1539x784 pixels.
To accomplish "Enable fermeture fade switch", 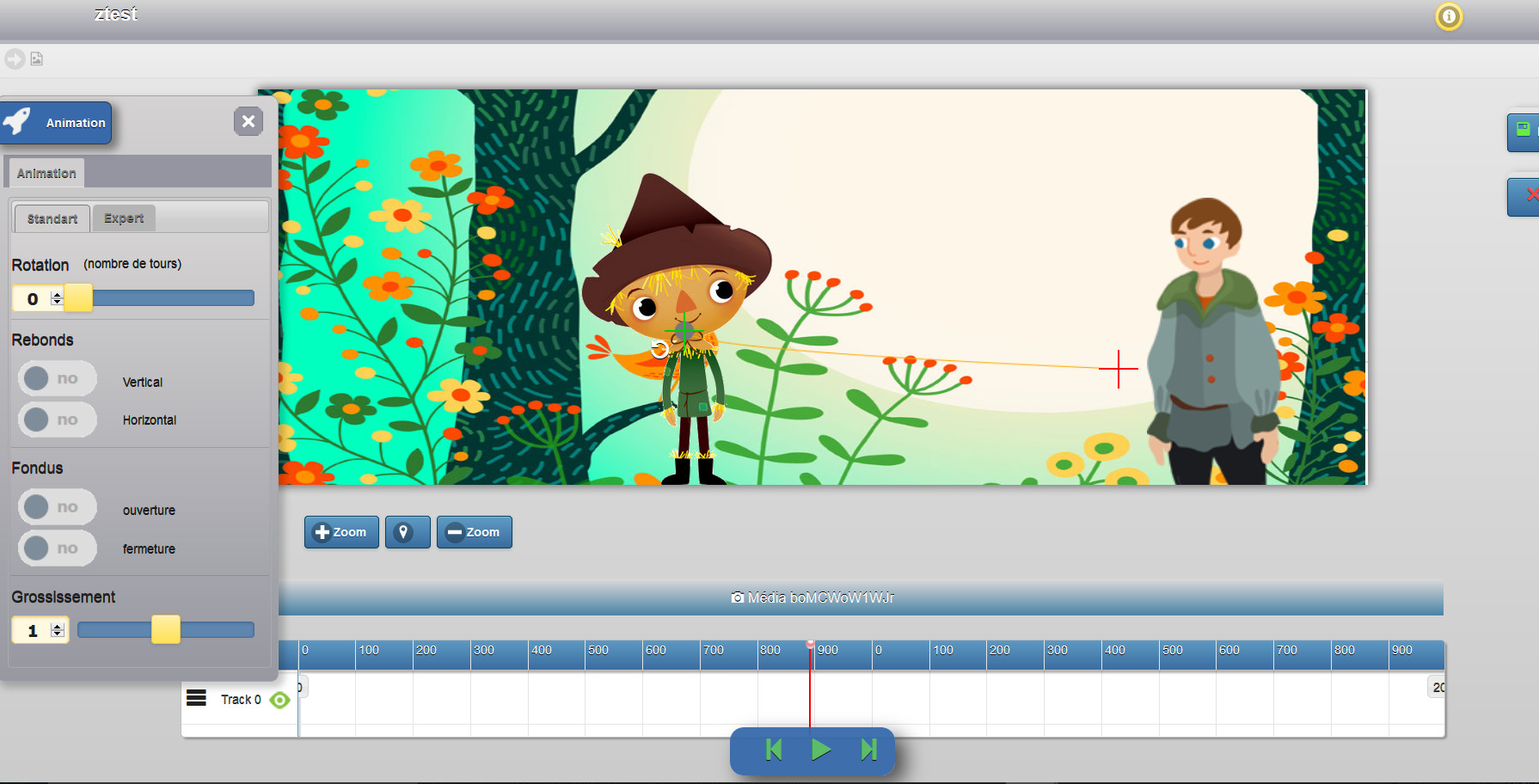I will click(x=58, y=548).
